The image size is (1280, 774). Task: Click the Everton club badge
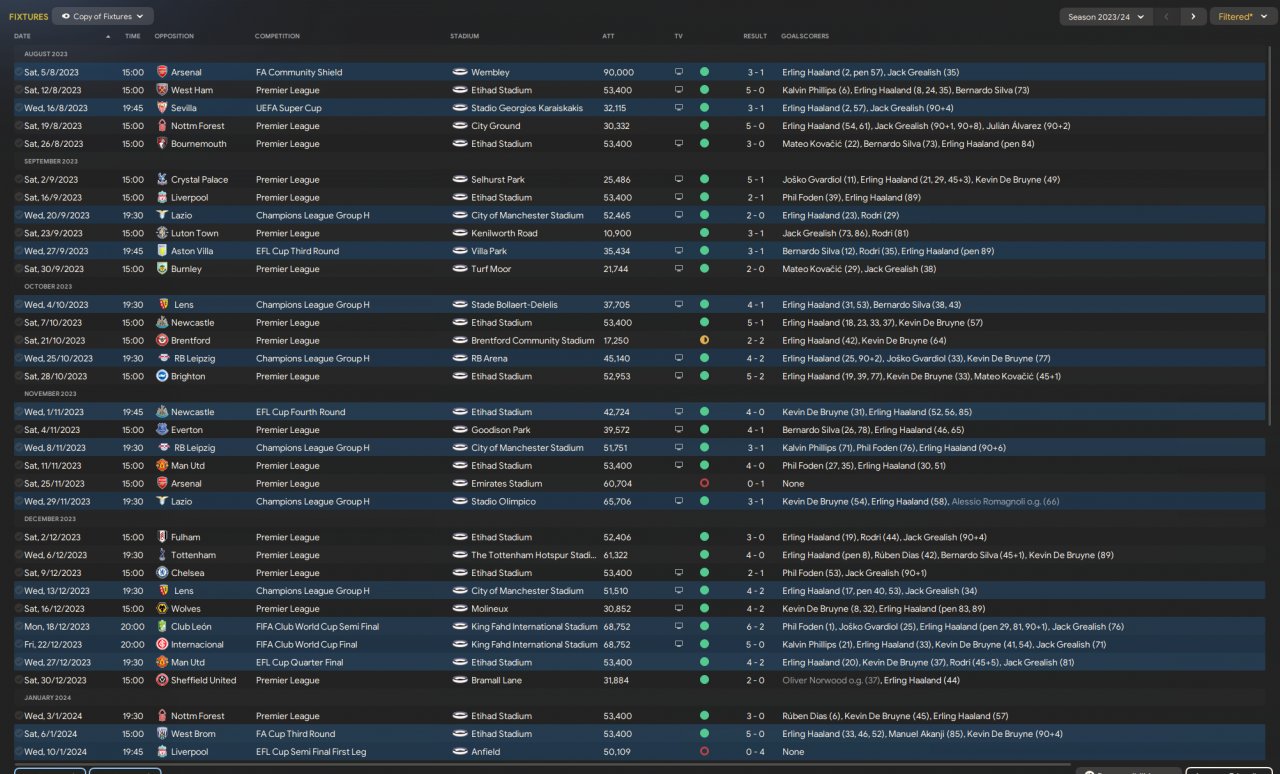click(x=162, y=430)
